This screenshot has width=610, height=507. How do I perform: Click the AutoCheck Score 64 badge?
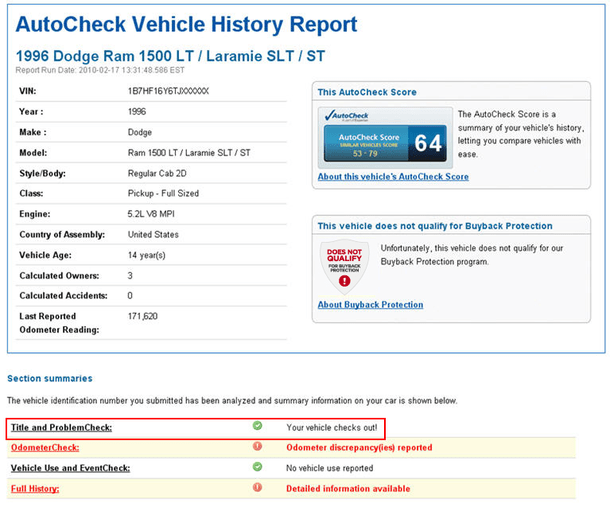(x=385, y=143)
